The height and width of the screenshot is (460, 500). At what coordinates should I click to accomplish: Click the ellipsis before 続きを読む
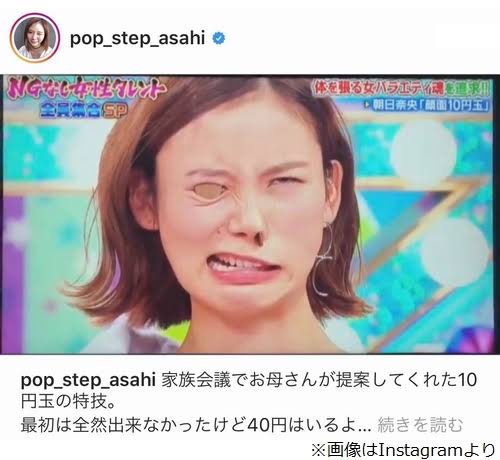pos(366,428)
